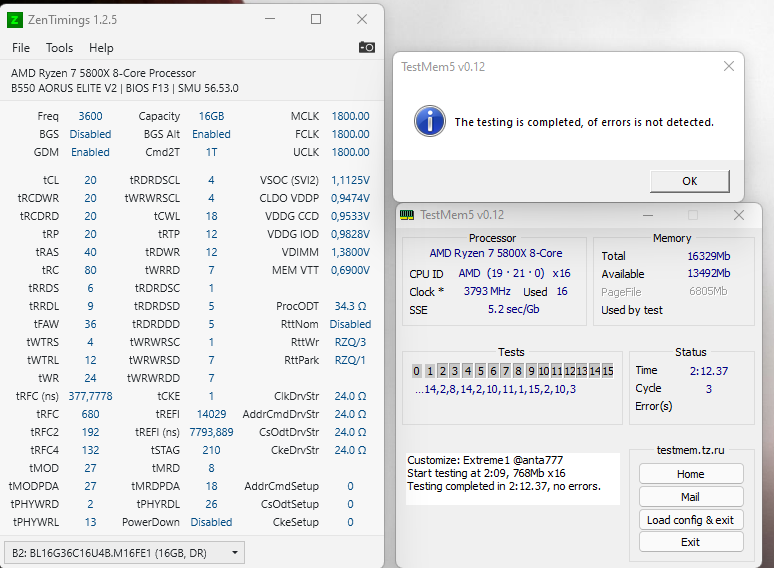Click the Cmd2T value 1T

click(x=211, y=152)
